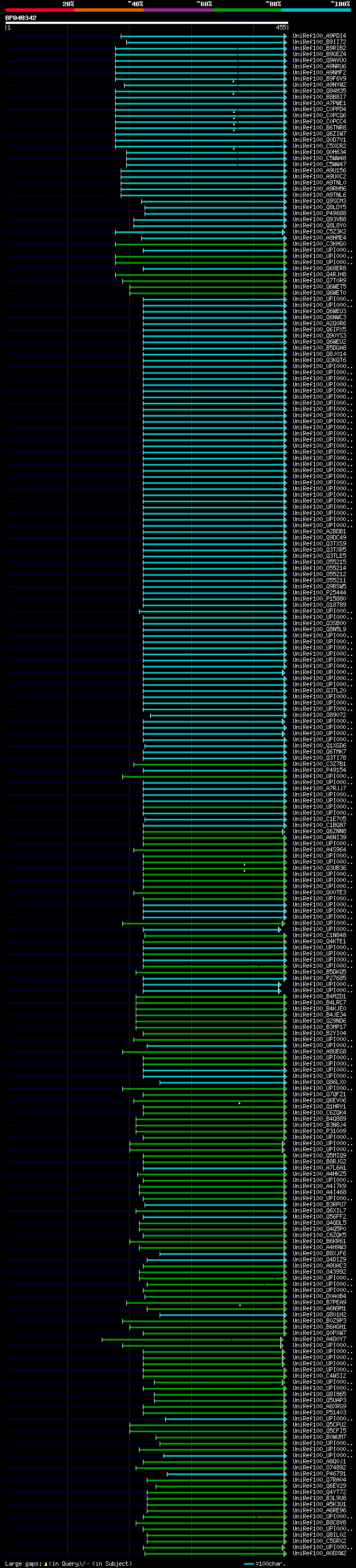Click the white query length bar
The height and width of the screenshot is (1568, 356).
pyautogui.click(x=147, y=22)
